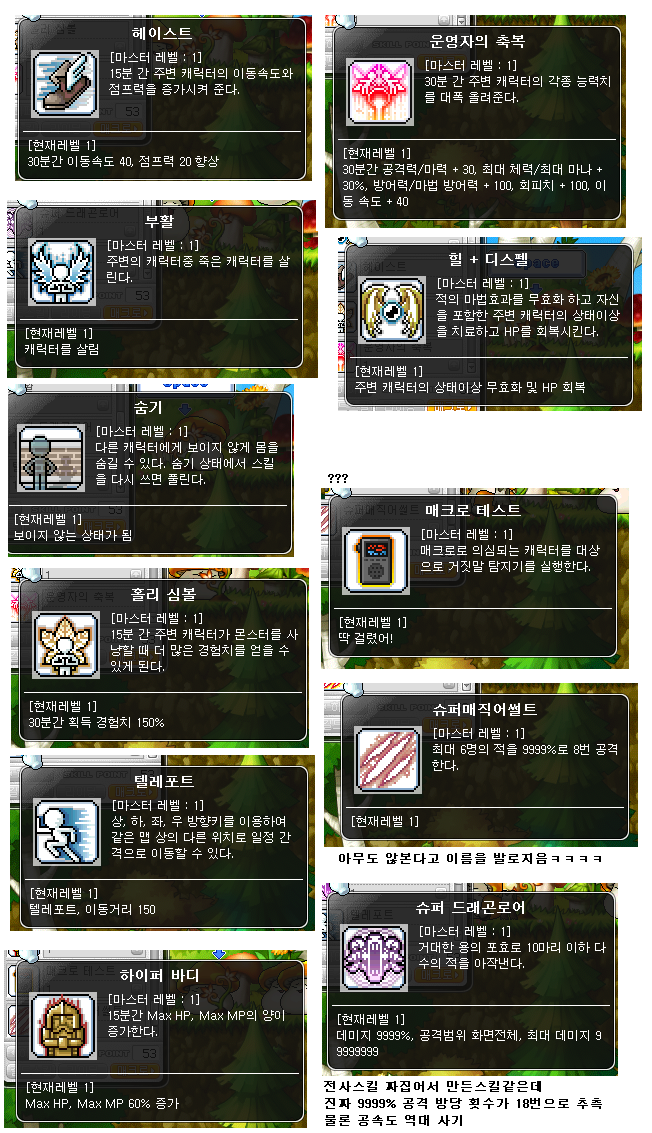Select the Hide skill character icon

(x=51, y=458)
